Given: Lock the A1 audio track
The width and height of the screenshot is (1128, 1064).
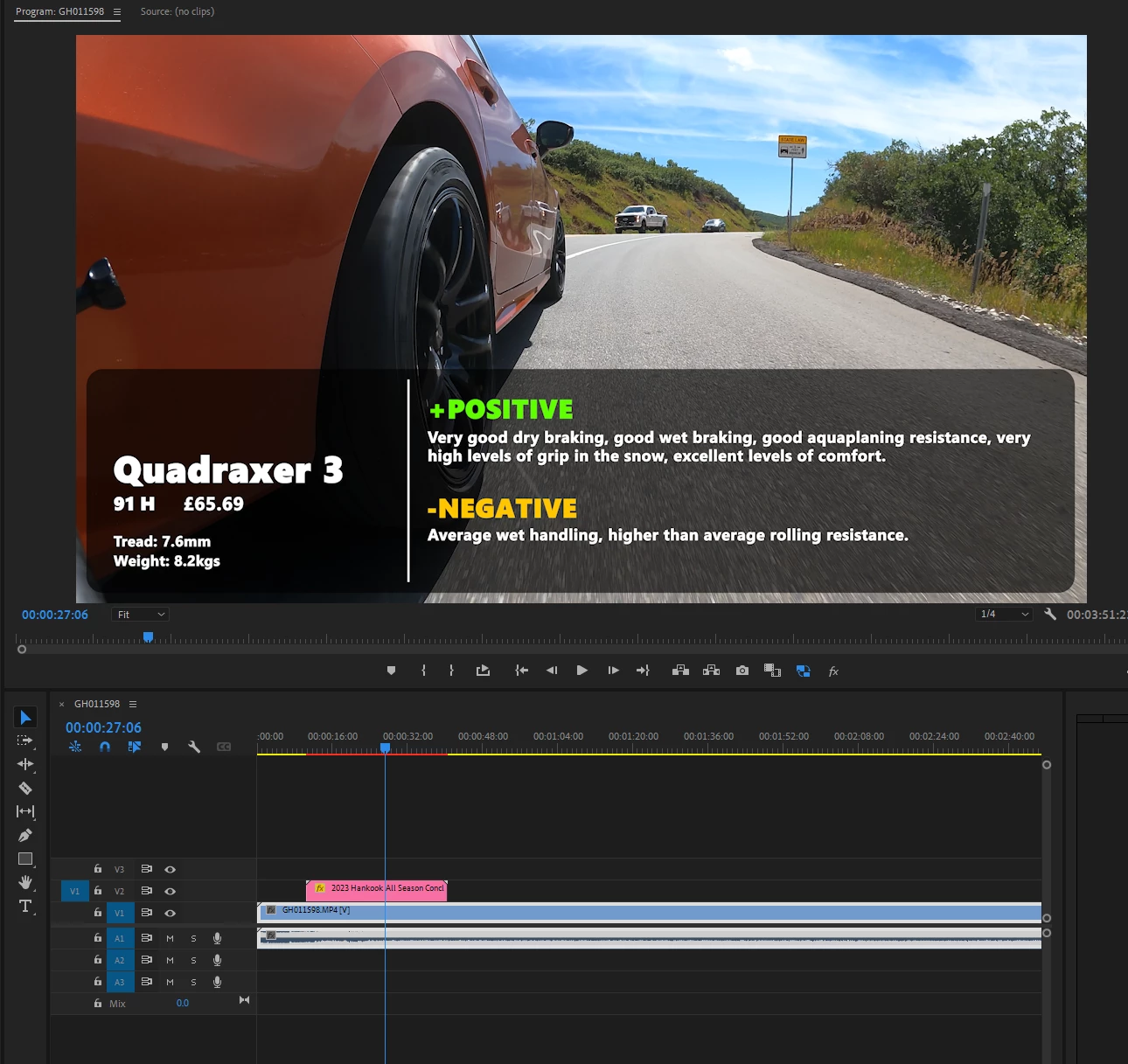Looking at the screenshot, I should pyautogui.click(x=98, y=937).
